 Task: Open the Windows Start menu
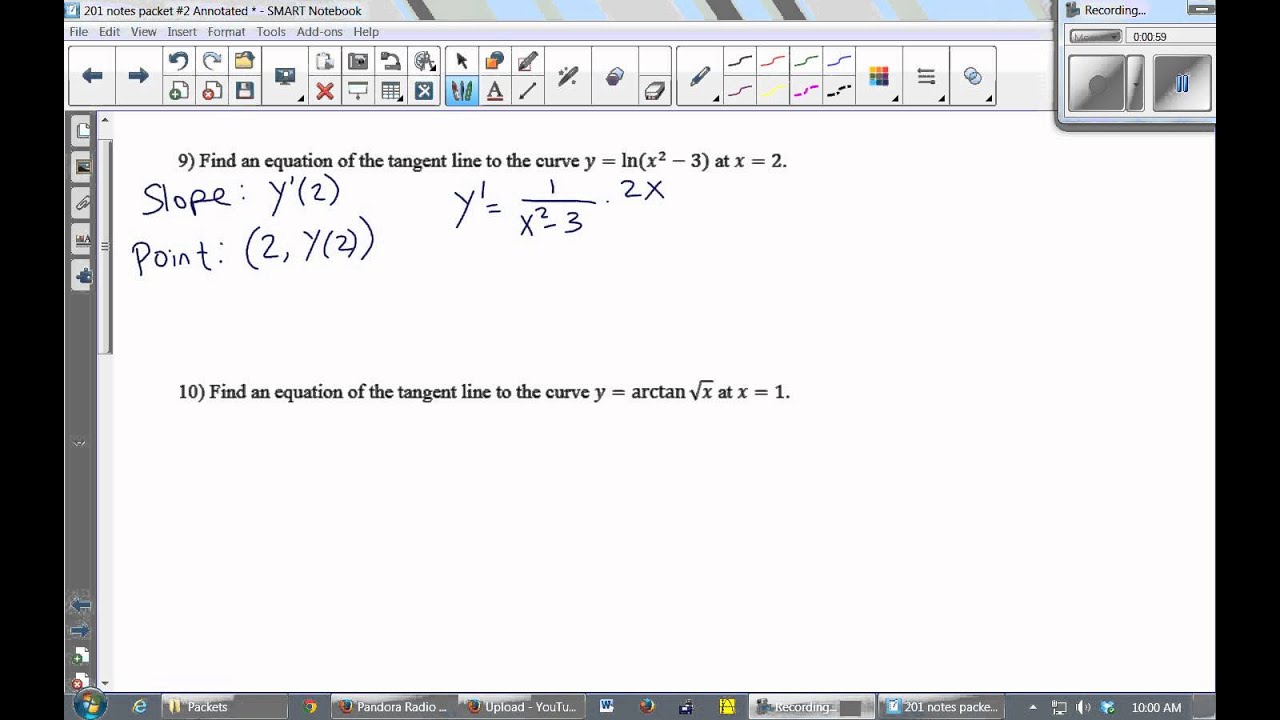[x=90, y=706]
